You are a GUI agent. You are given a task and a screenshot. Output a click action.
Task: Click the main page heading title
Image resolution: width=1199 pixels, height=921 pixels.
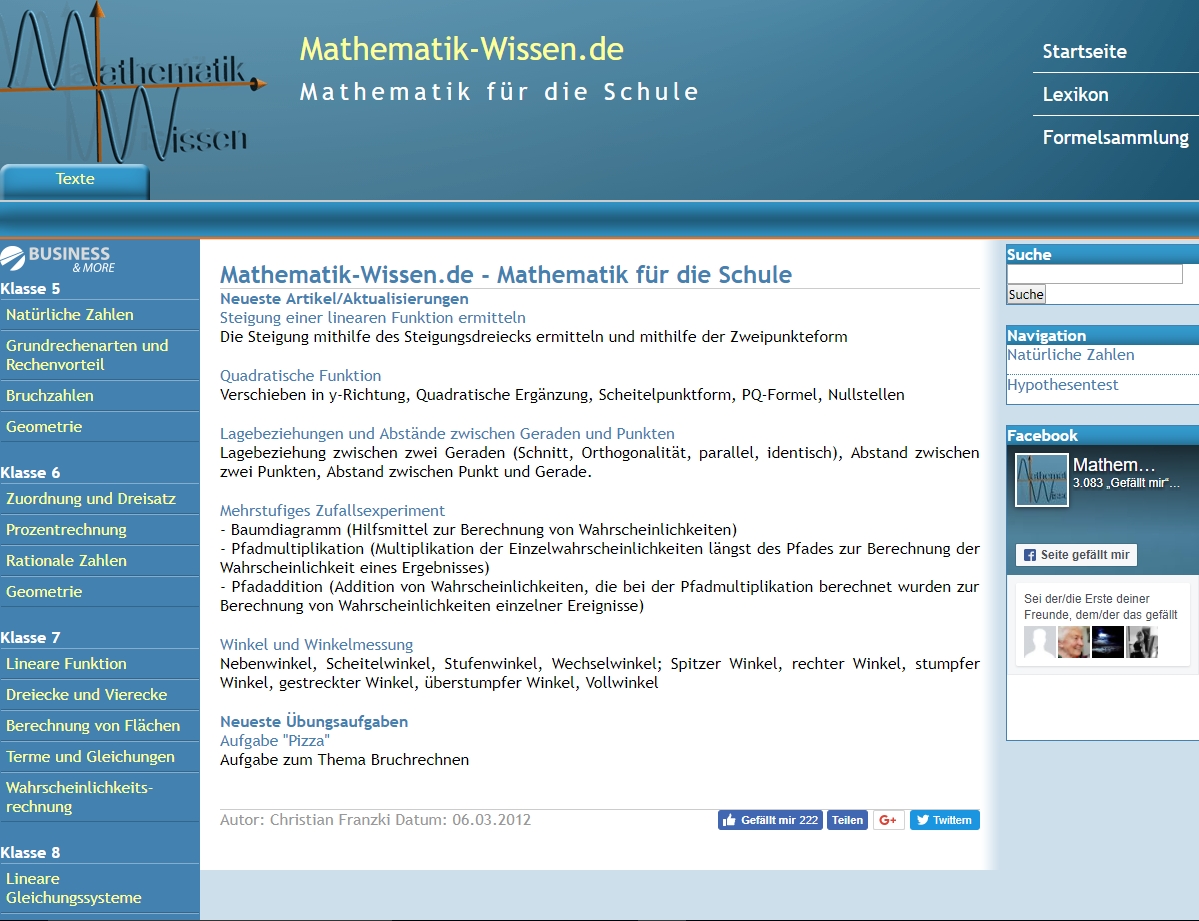pyautogui.click(x=506, y=275)
